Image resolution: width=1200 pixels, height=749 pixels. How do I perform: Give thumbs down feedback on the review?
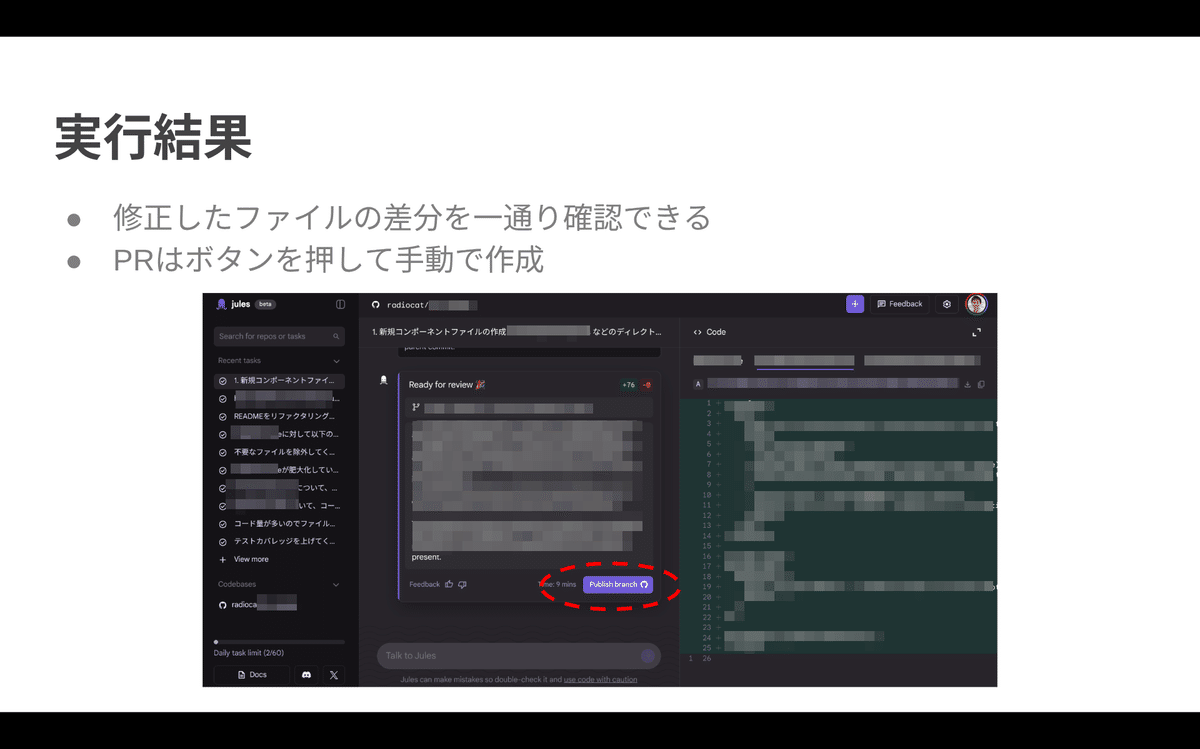coord(462,585)
